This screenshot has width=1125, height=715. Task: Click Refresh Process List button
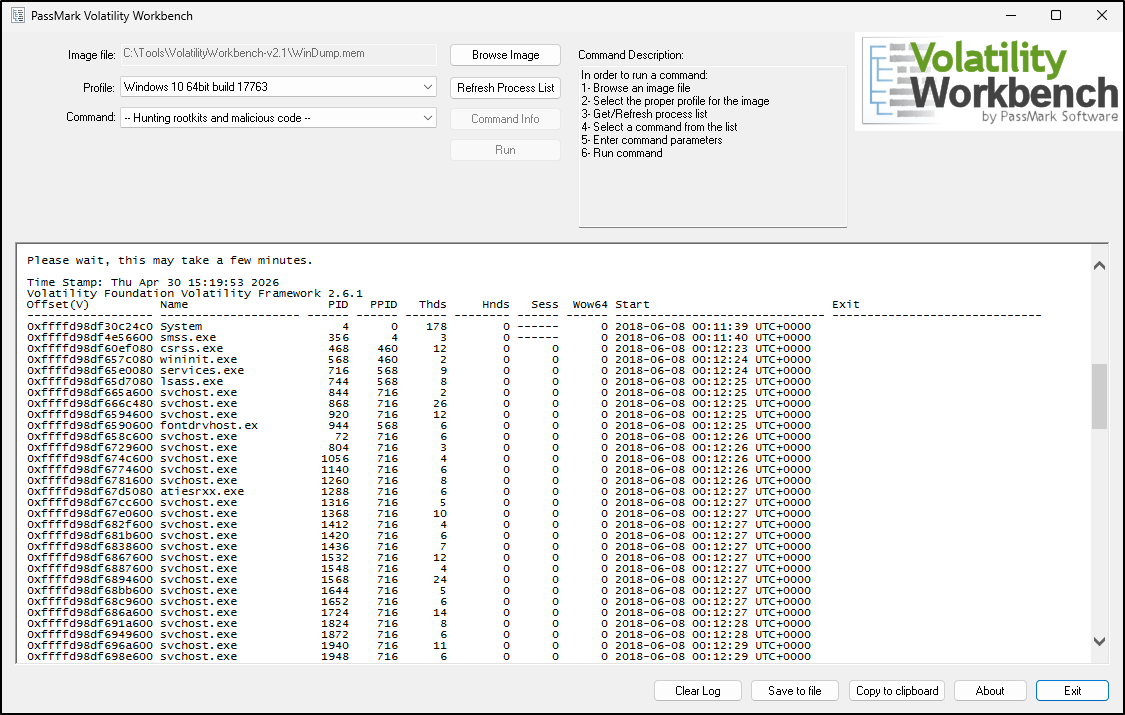pos(505,87)
